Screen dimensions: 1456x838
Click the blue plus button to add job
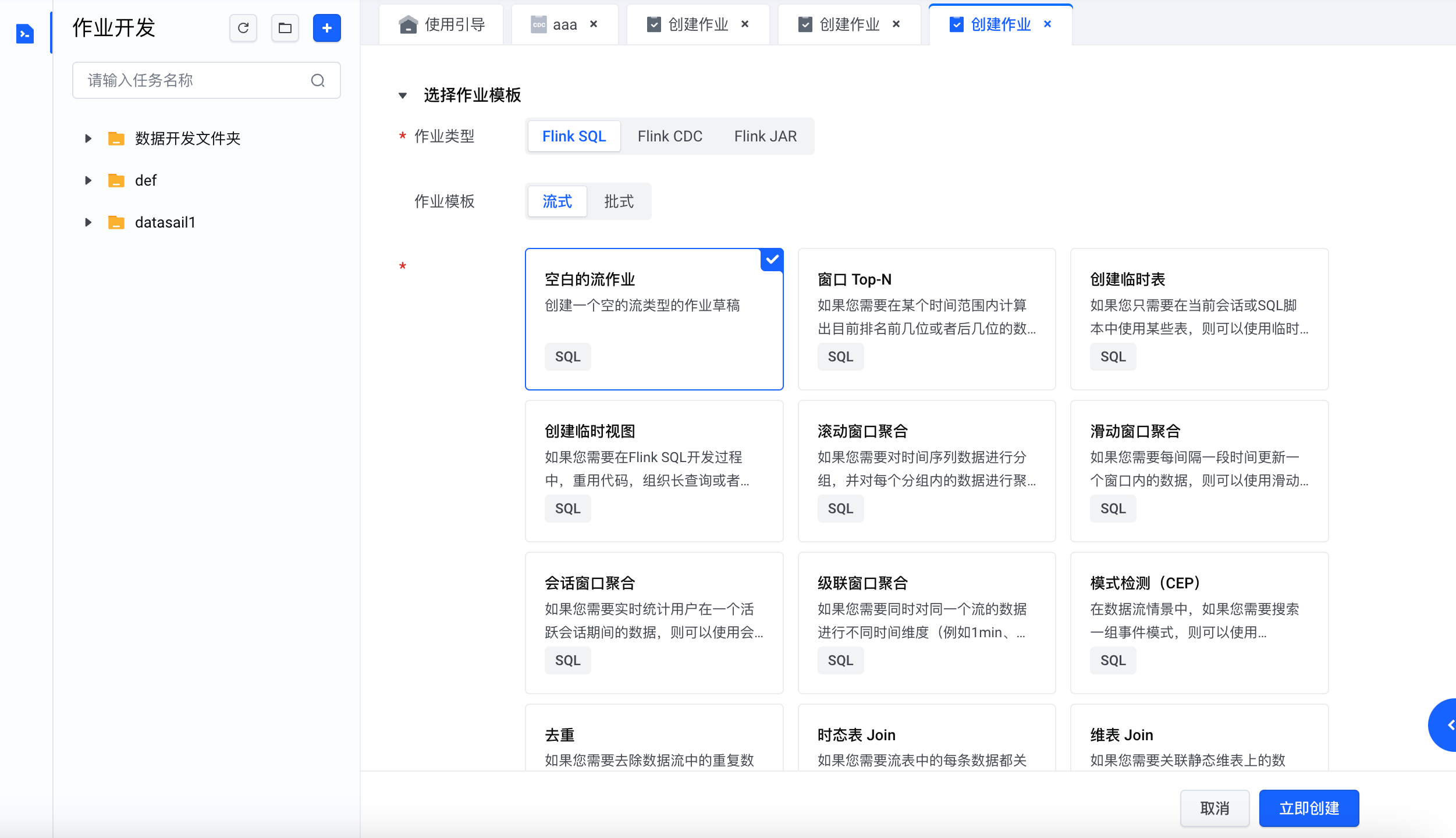coord(327,28)
